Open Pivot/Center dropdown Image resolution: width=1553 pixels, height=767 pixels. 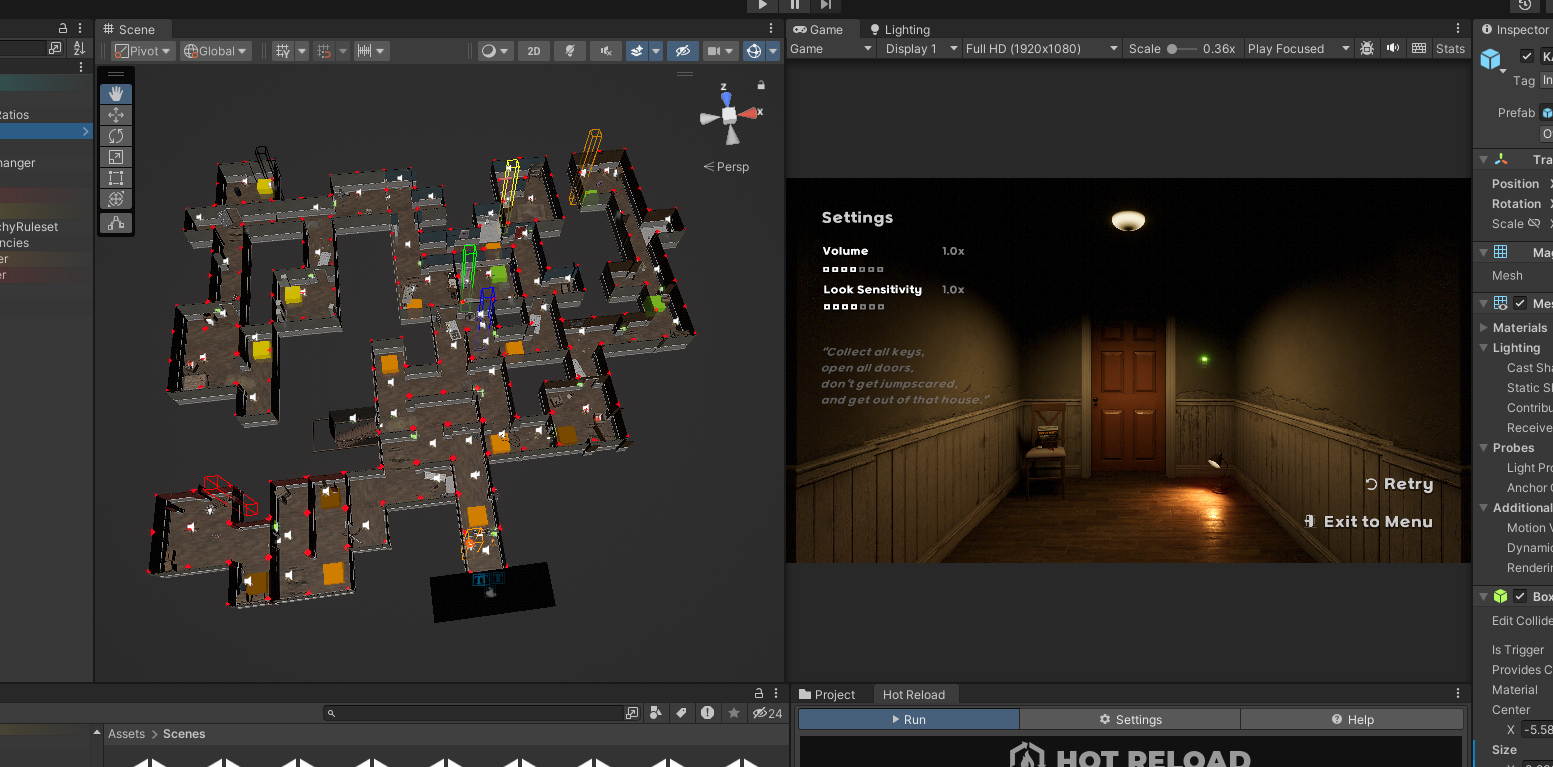pos(143,51)
